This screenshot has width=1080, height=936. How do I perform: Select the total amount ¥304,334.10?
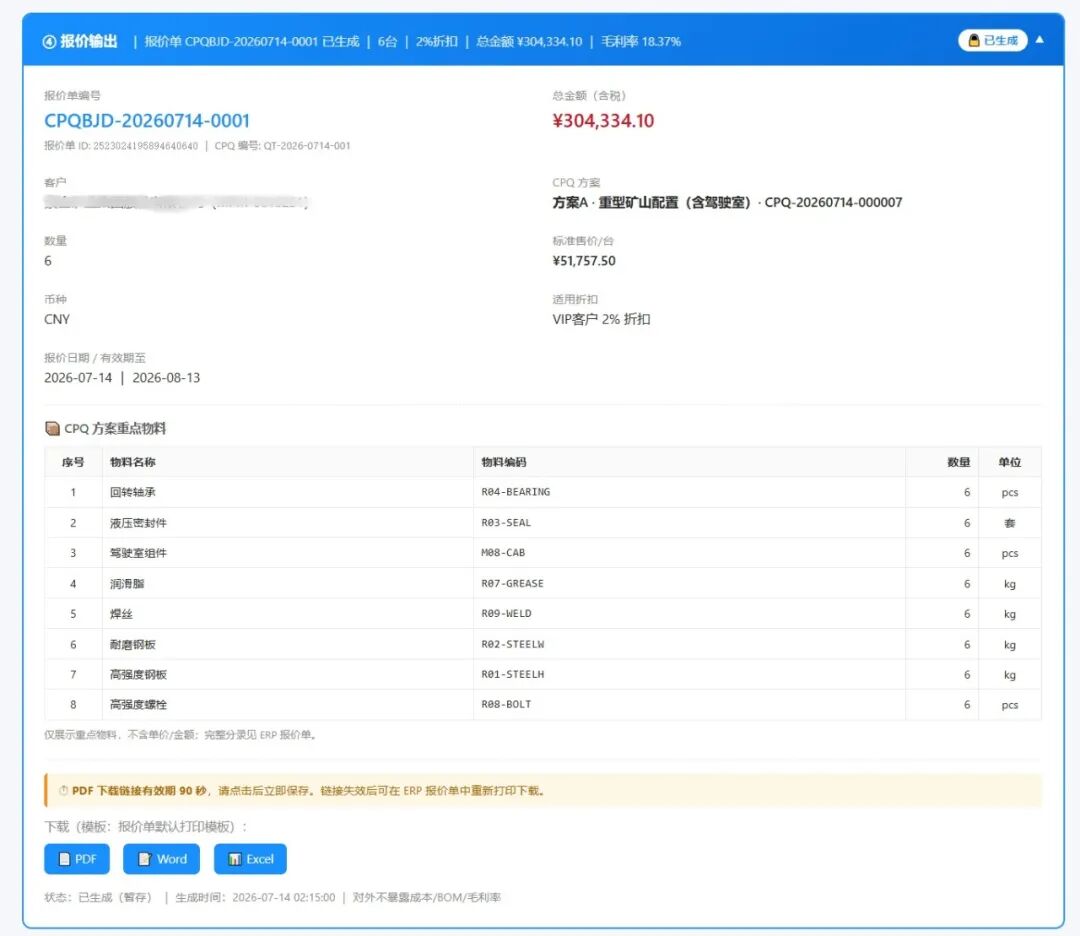[x=603, y=121]
